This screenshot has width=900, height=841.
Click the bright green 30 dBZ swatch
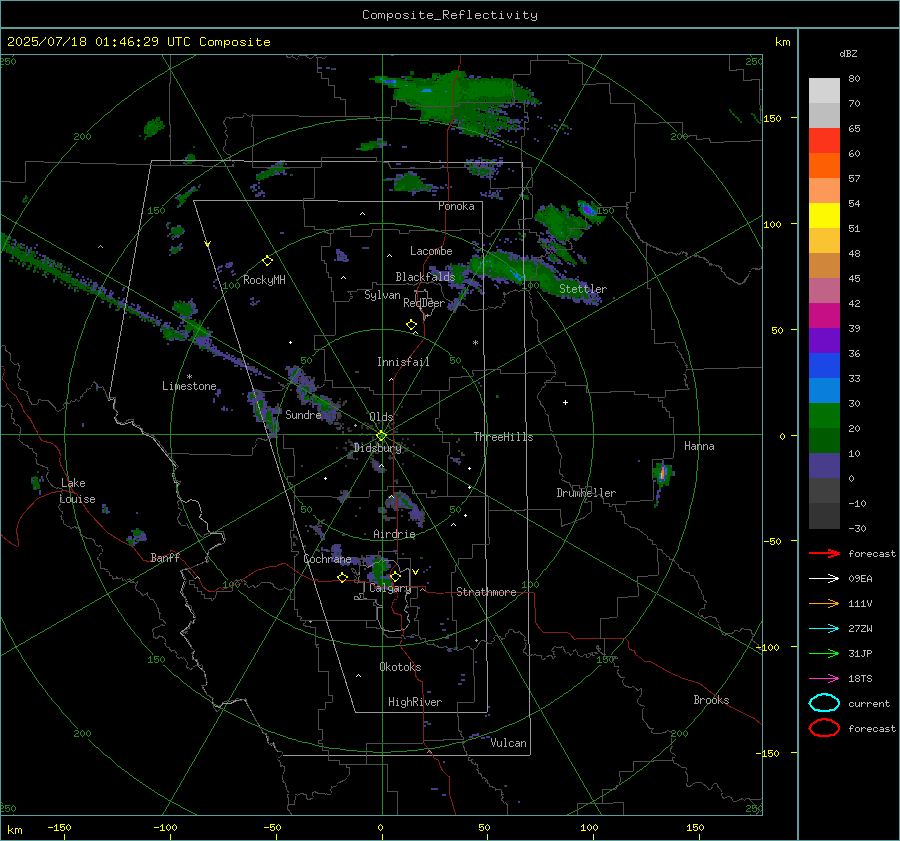click(x=824, y=415)
